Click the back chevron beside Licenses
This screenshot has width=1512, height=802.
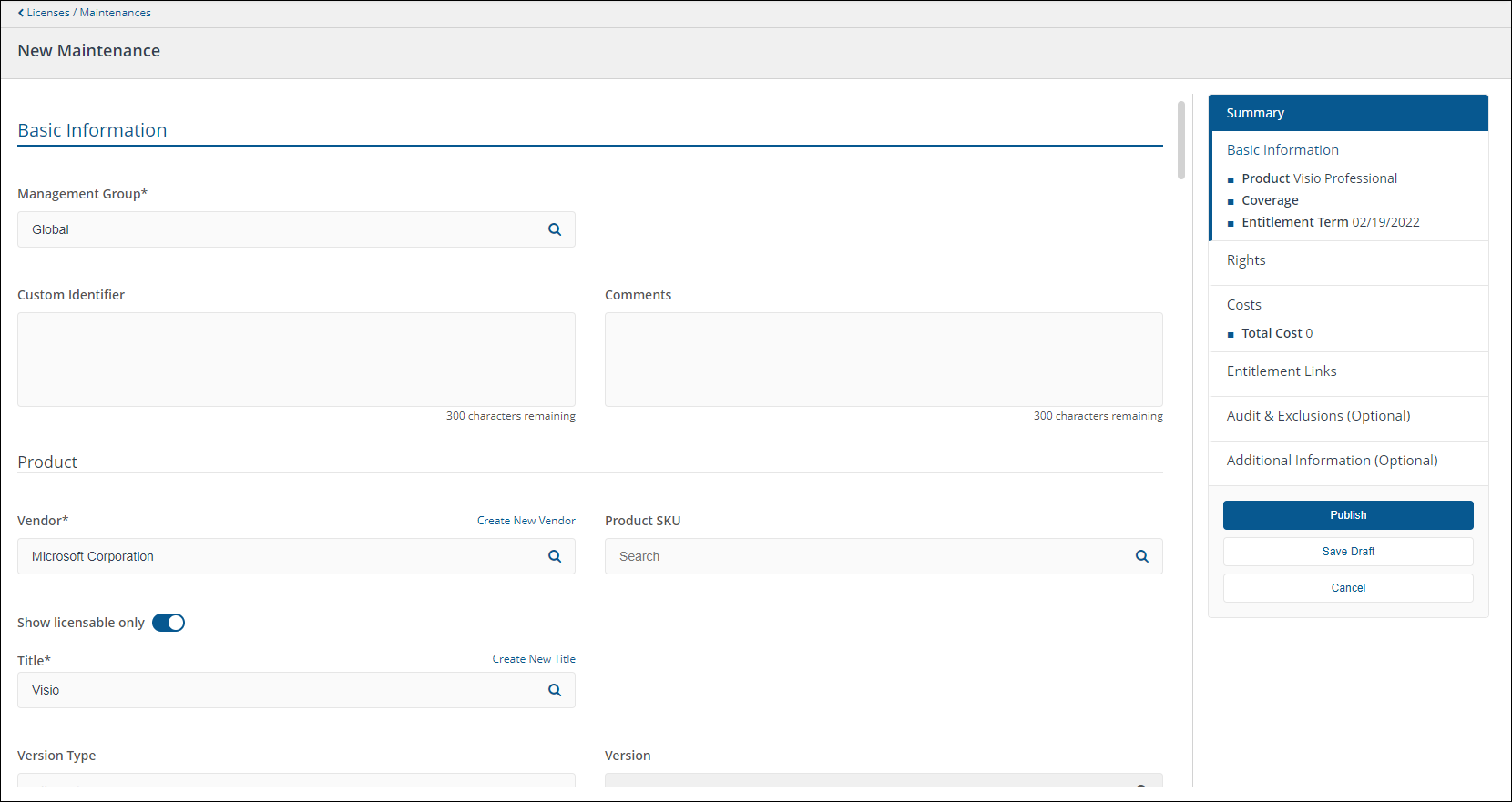(x=21, y=13)
